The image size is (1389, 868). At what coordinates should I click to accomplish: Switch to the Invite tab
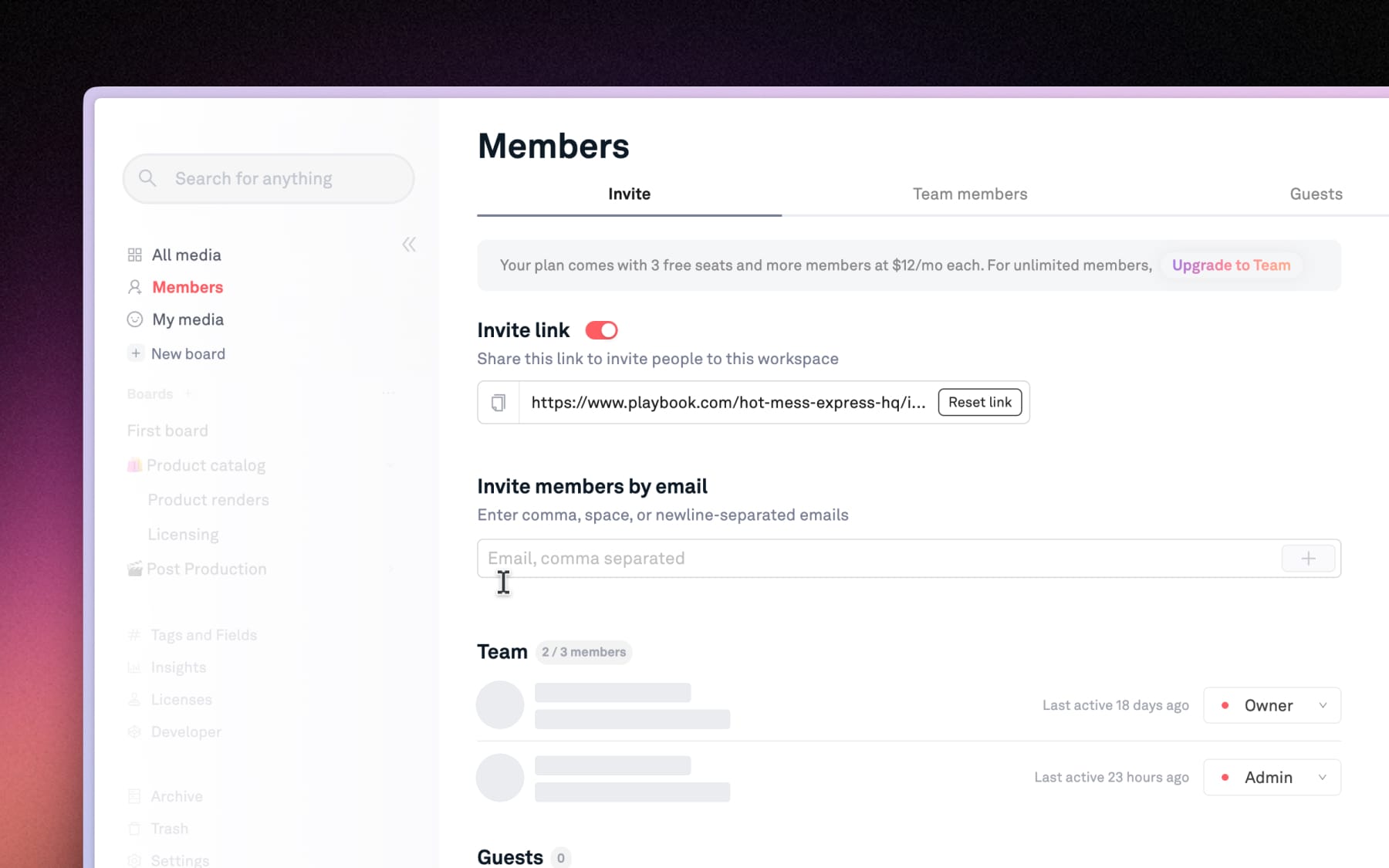(629, 194)
